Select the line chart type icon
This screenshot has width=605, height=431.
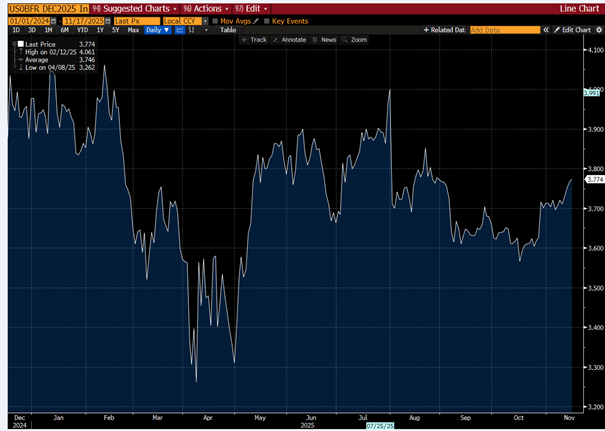[x=180, y=30]
